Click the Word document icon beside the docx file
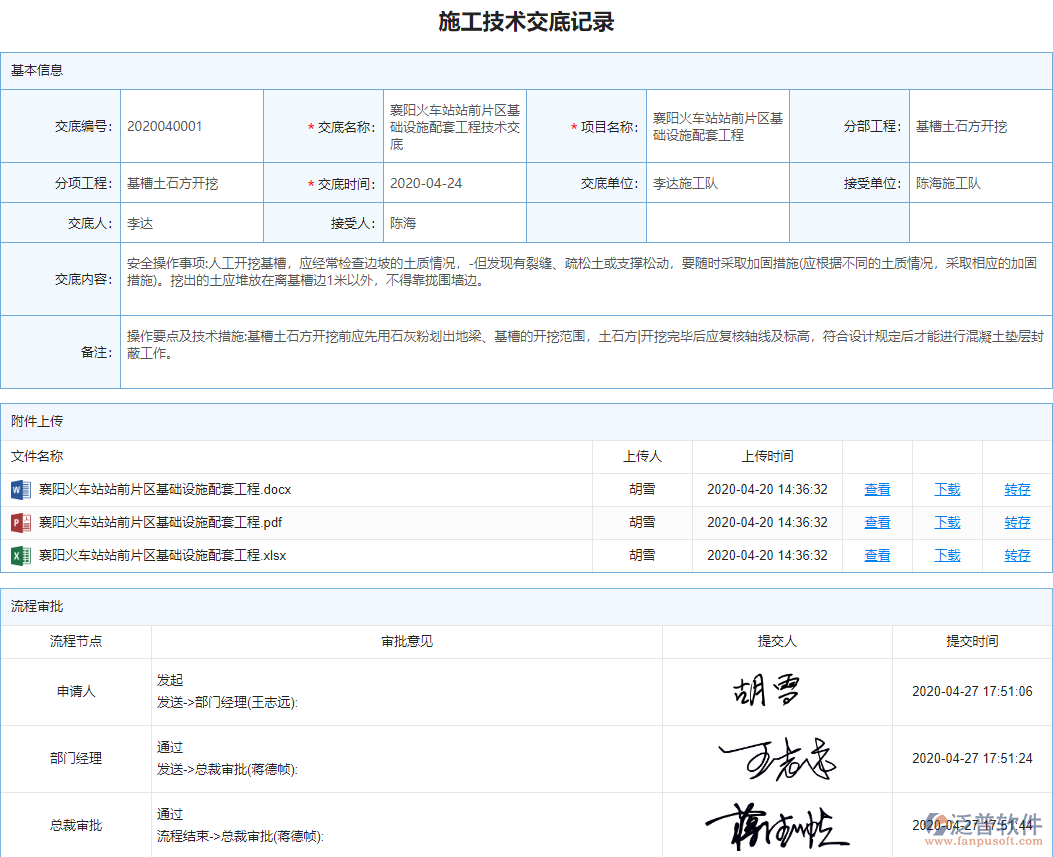Image resolution: width=1053 pixels, height=857 pixels. pos(20,489)
